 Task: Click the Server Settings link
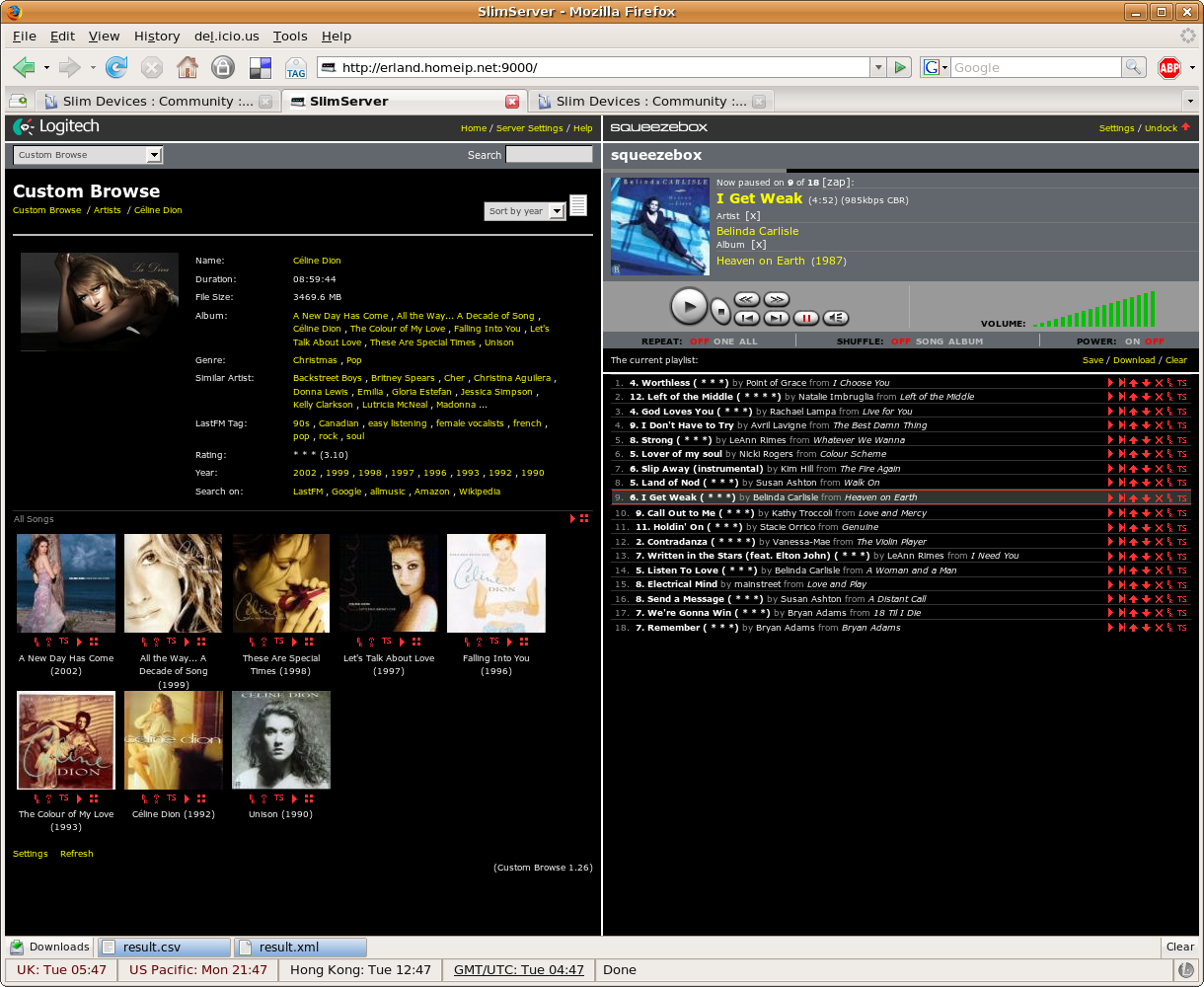click(x=529, y=128)
